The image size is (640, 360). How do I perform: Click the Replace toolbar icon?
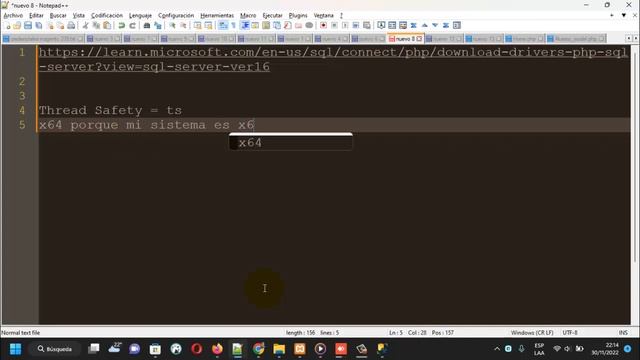158,26
